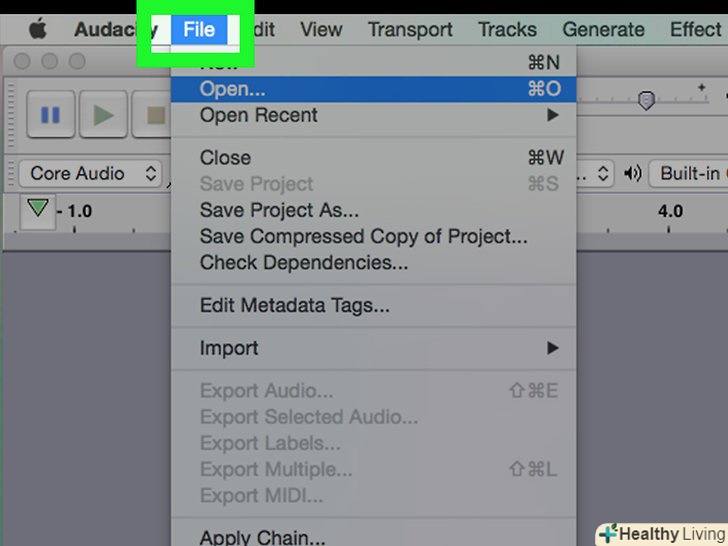
Task: Click the volume slider knob
Action: point(647,101)
